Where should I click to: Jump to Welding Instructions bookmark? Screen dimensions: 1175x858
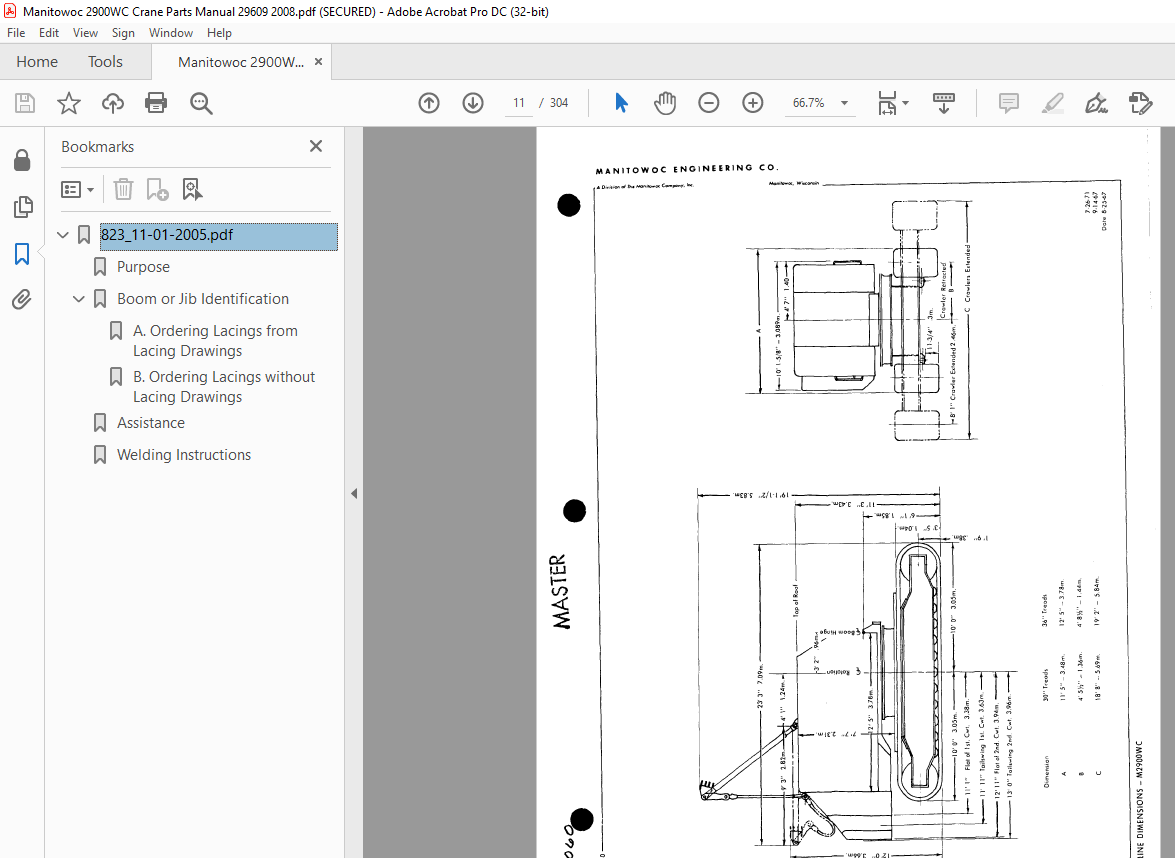(184, 455)
